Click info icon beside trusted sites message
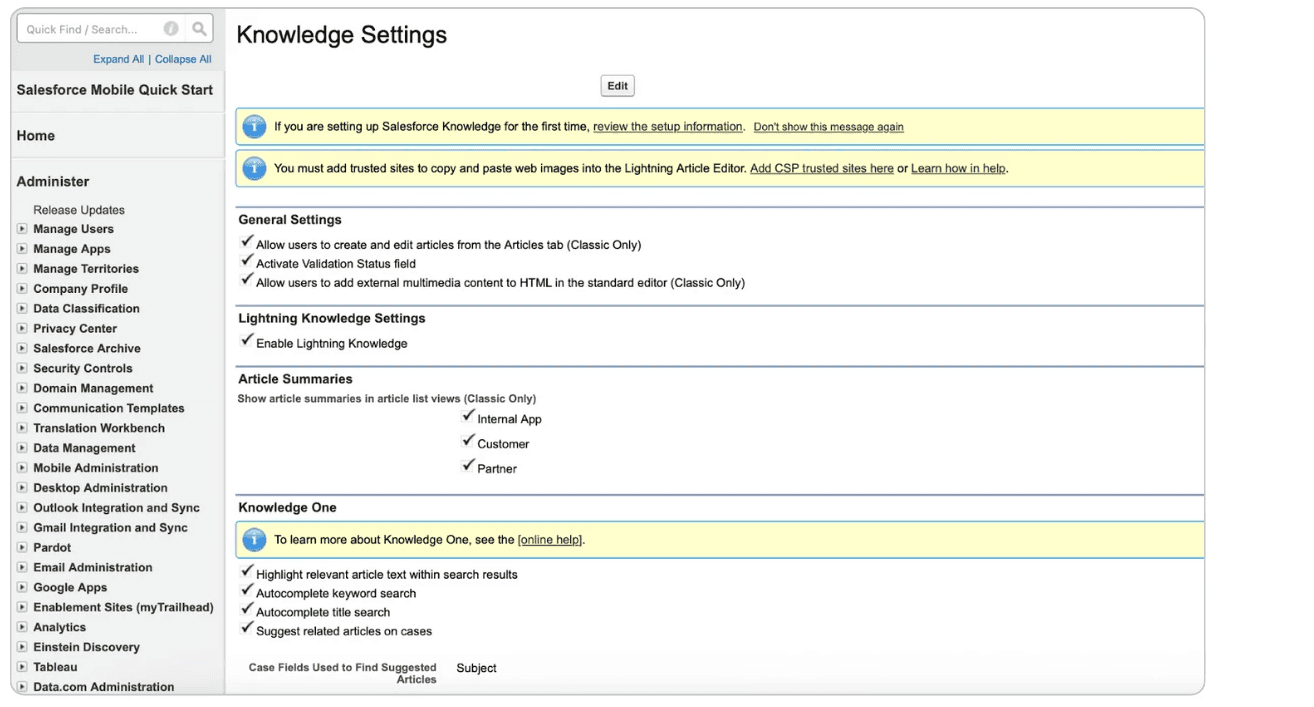Image resolution: width=1314 pixels, height=707 pixels. click(x=254, y=168)
